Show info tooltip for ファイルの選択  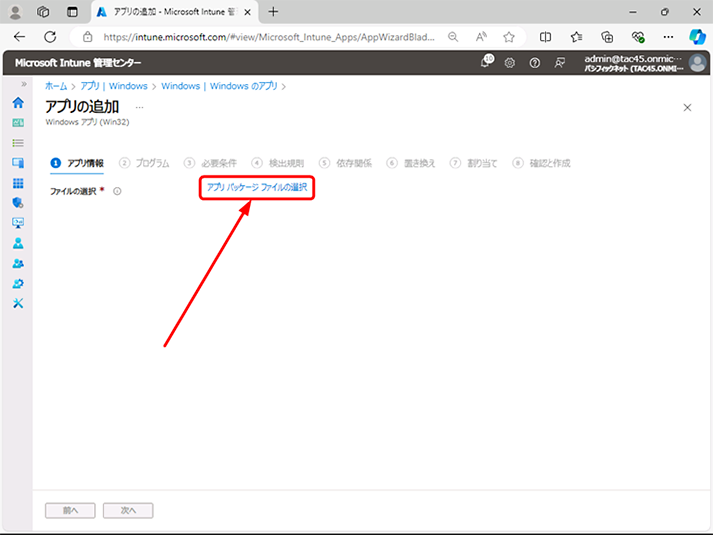(117, 191)
